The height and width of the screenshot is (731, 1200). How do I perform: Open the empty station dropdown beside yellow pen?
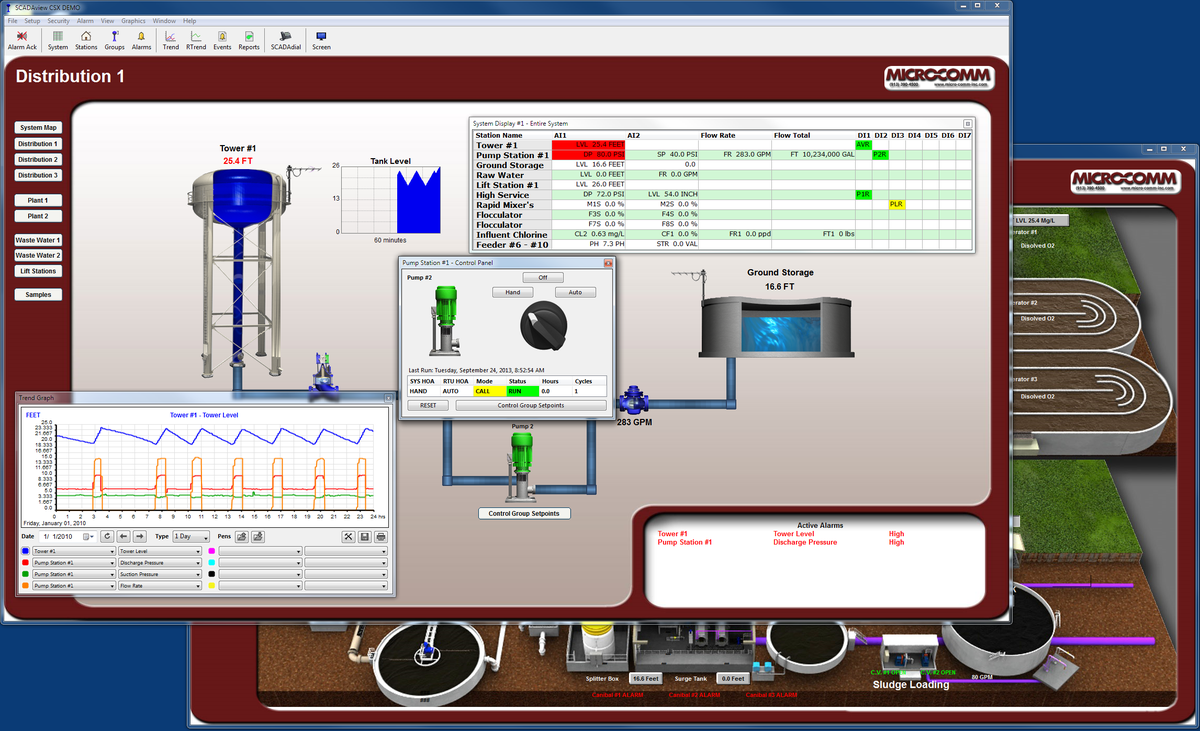coord(260,586)
